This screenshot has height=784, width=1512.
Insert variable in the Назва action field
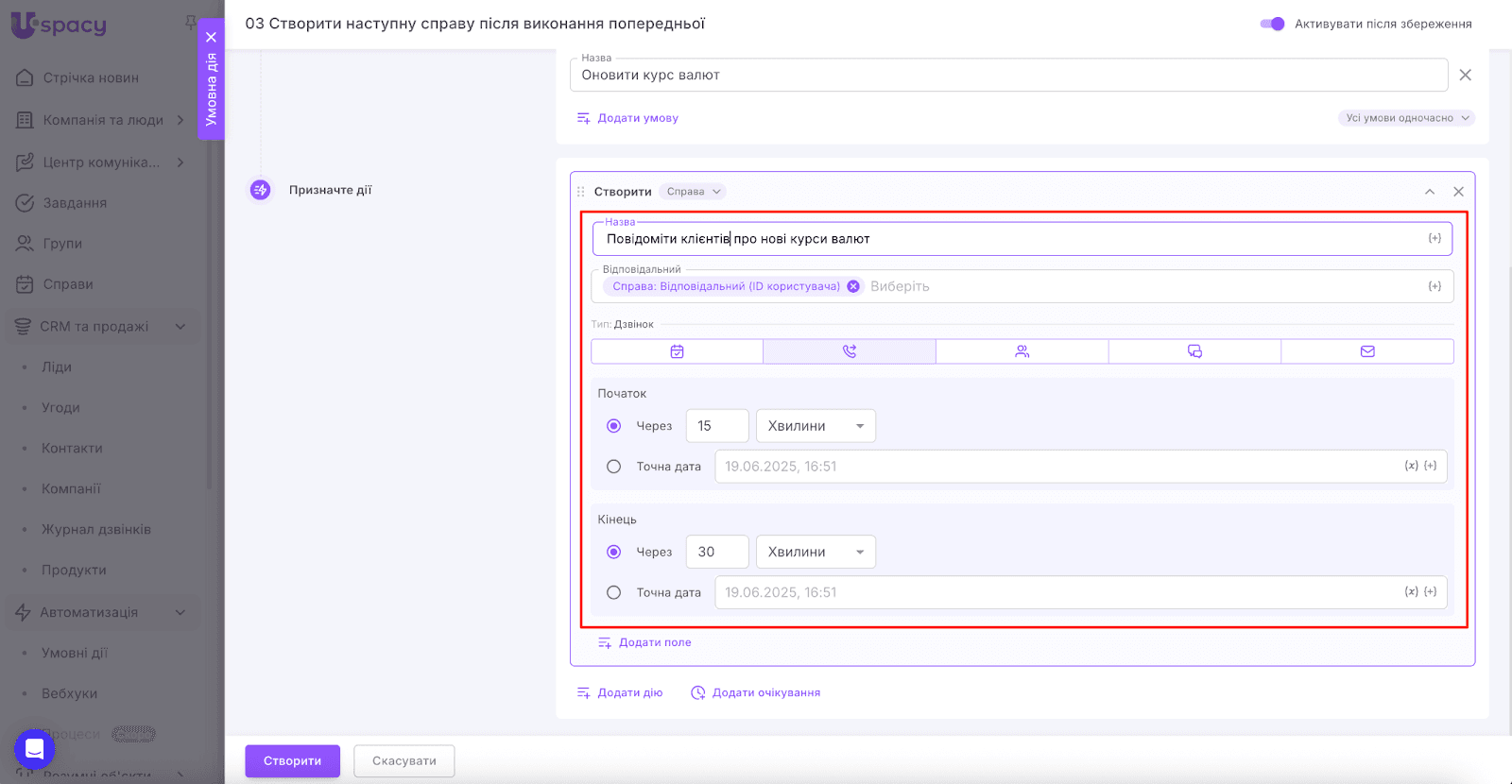1434,239
